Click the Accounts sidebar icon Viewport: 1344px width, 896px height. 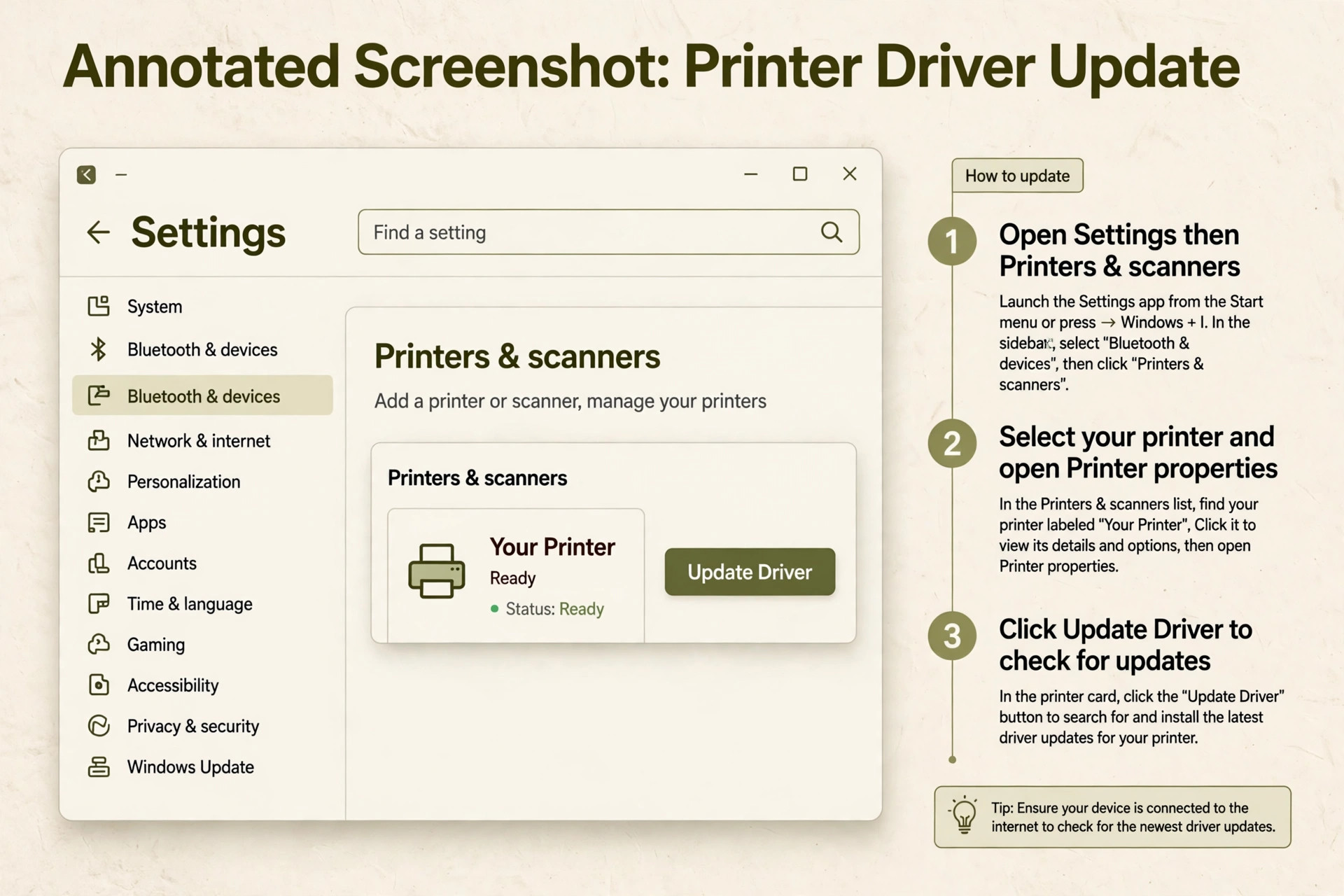point(99,563)
